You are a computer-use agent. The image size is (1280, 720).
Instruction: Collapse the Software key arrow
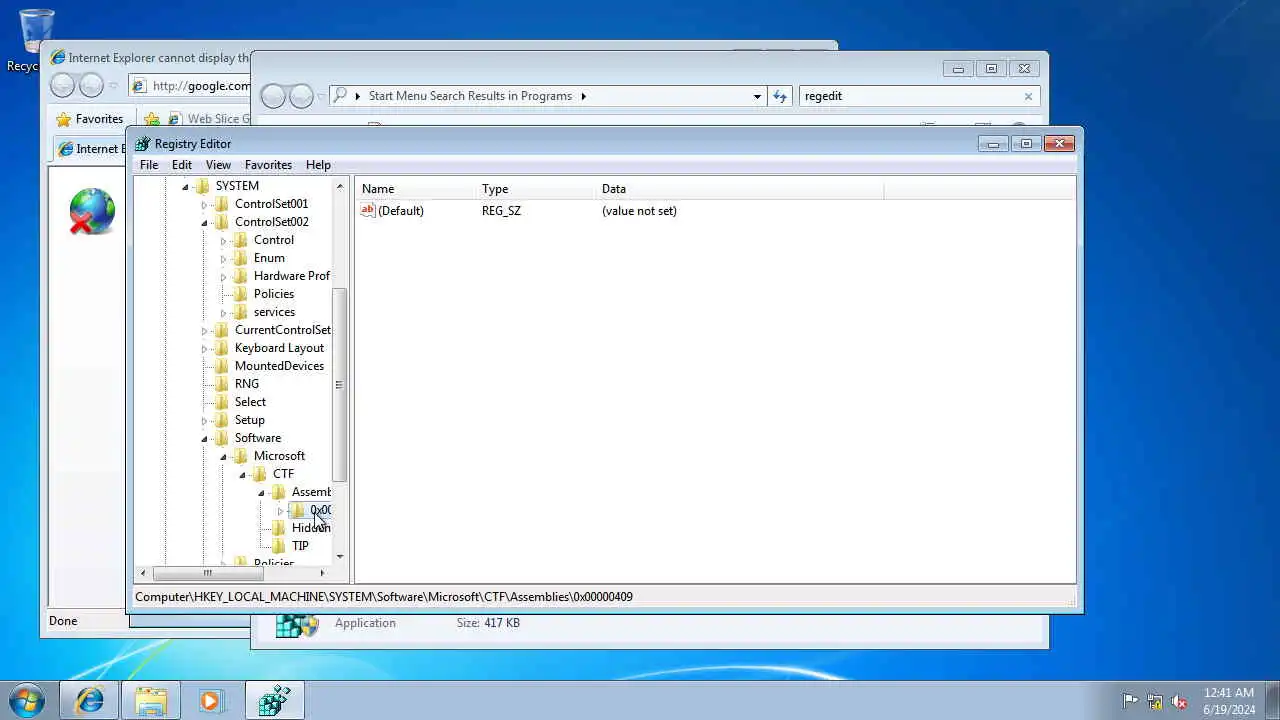pos(204,439)
